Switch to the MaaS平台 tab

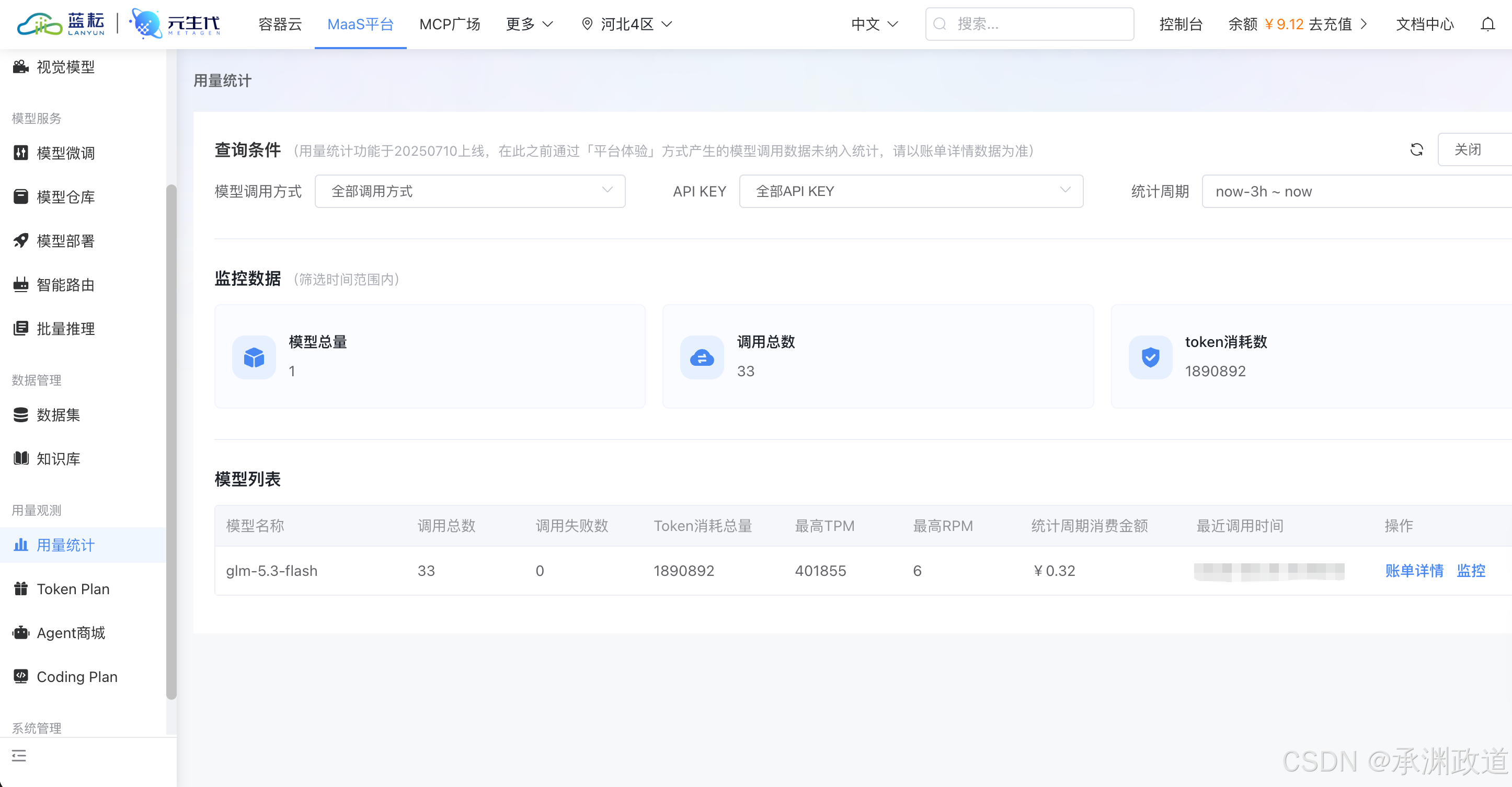[360, 24]
